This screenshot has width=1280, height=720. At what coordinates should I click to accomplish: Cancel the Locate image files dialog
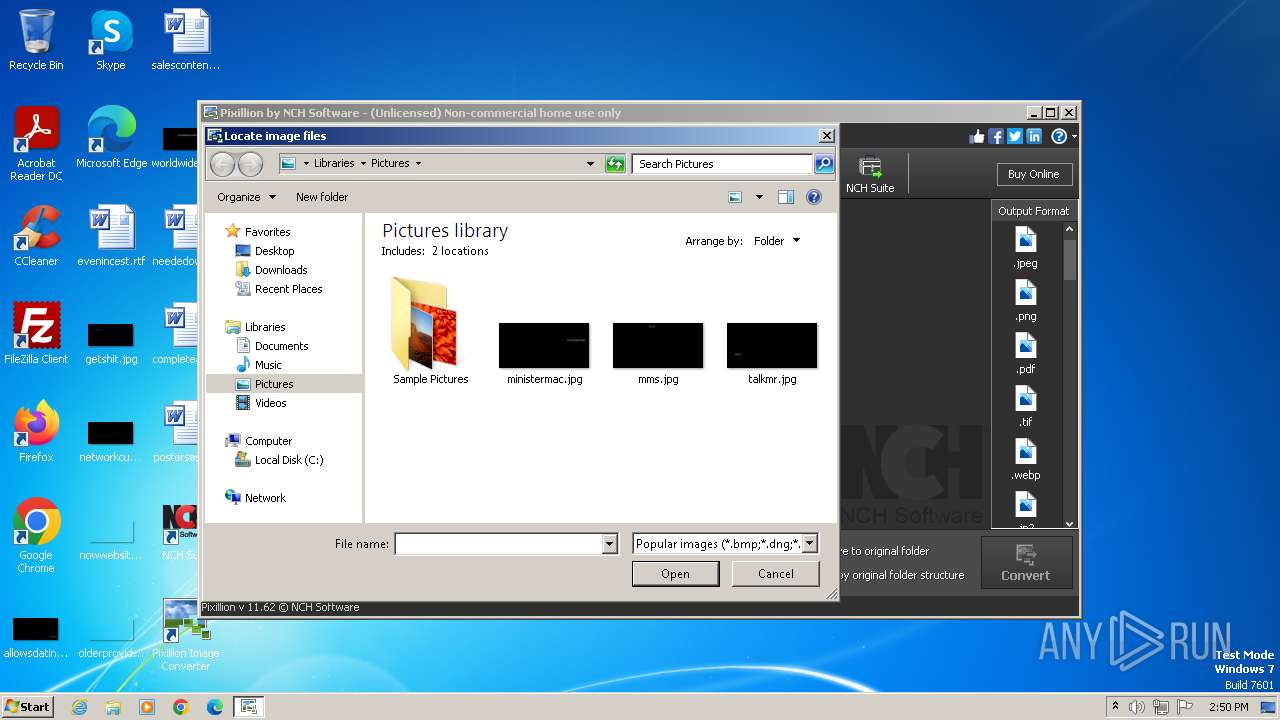tap(776, 574)
